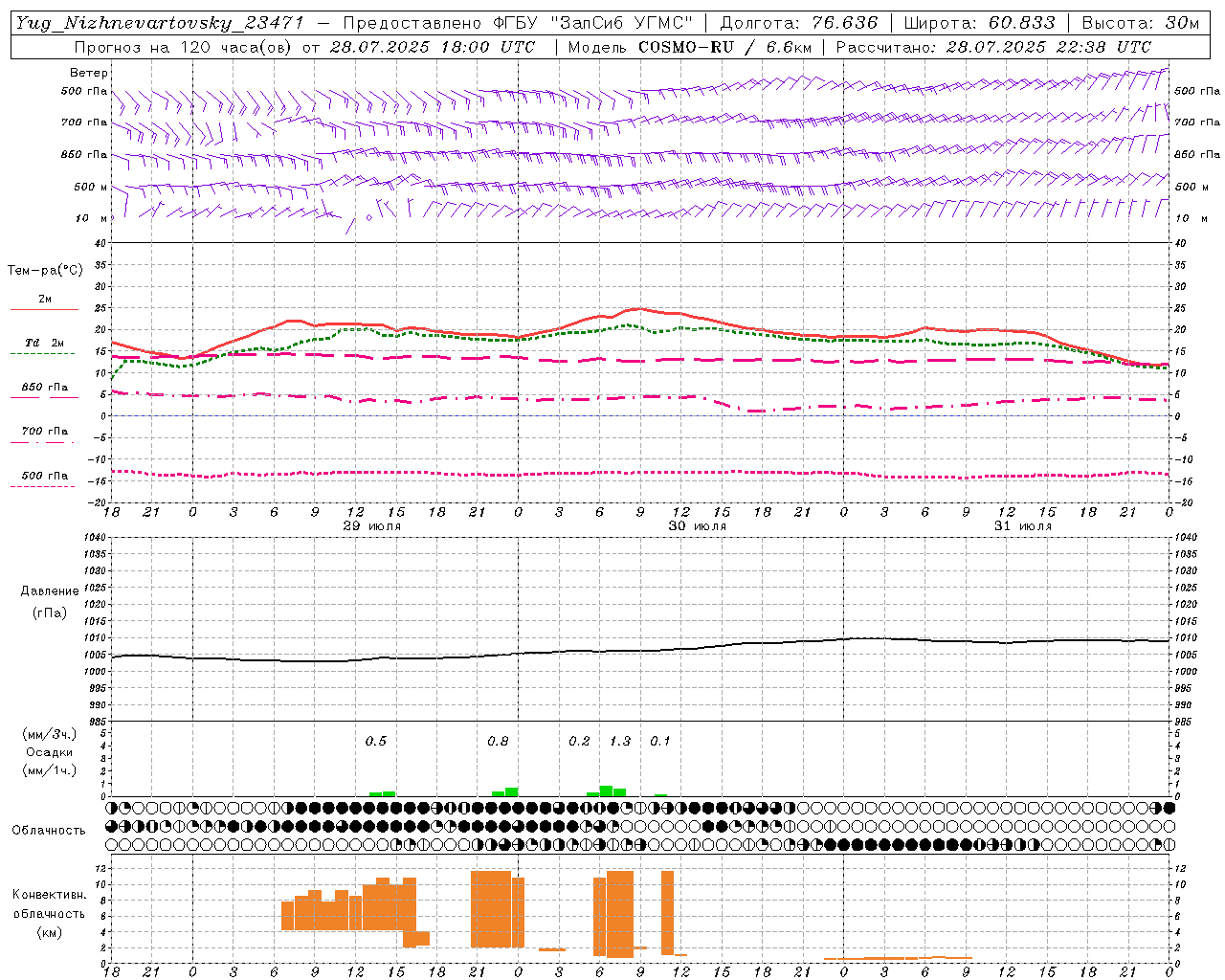This screenshot has width=1225, height=980.
Task: Click the 'Td 2м' dew point legend entry
Action: (x=45, y=343)
